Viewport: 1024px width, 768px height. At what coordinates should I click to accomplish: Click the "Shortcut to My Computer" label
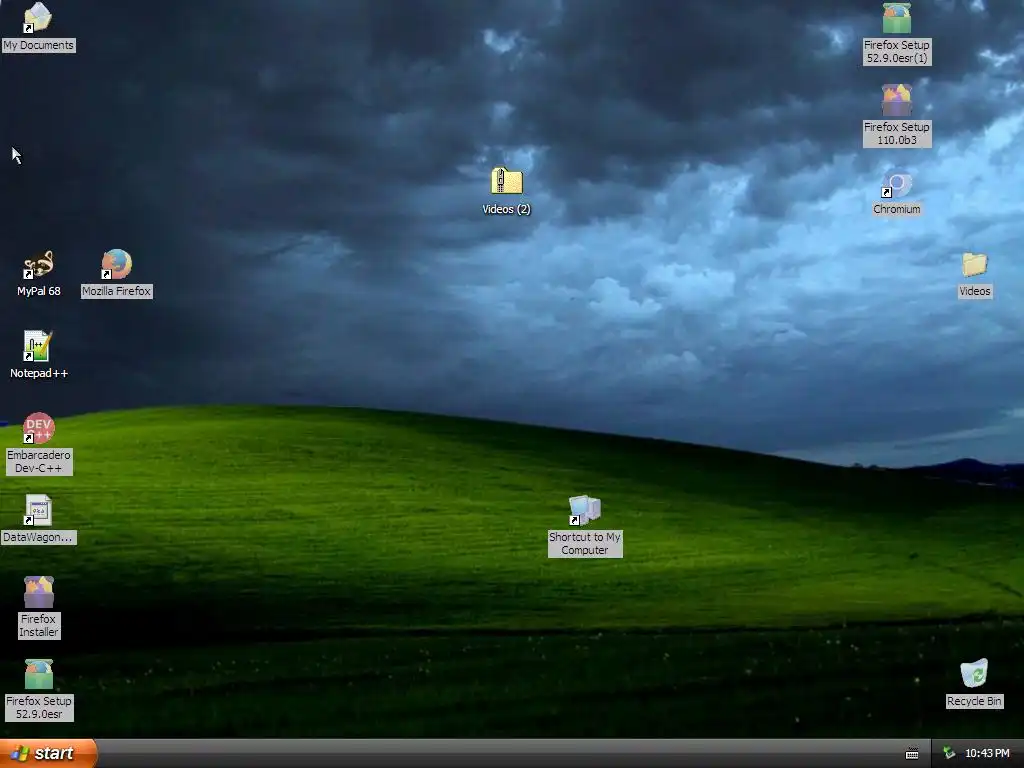coord(584,543)
